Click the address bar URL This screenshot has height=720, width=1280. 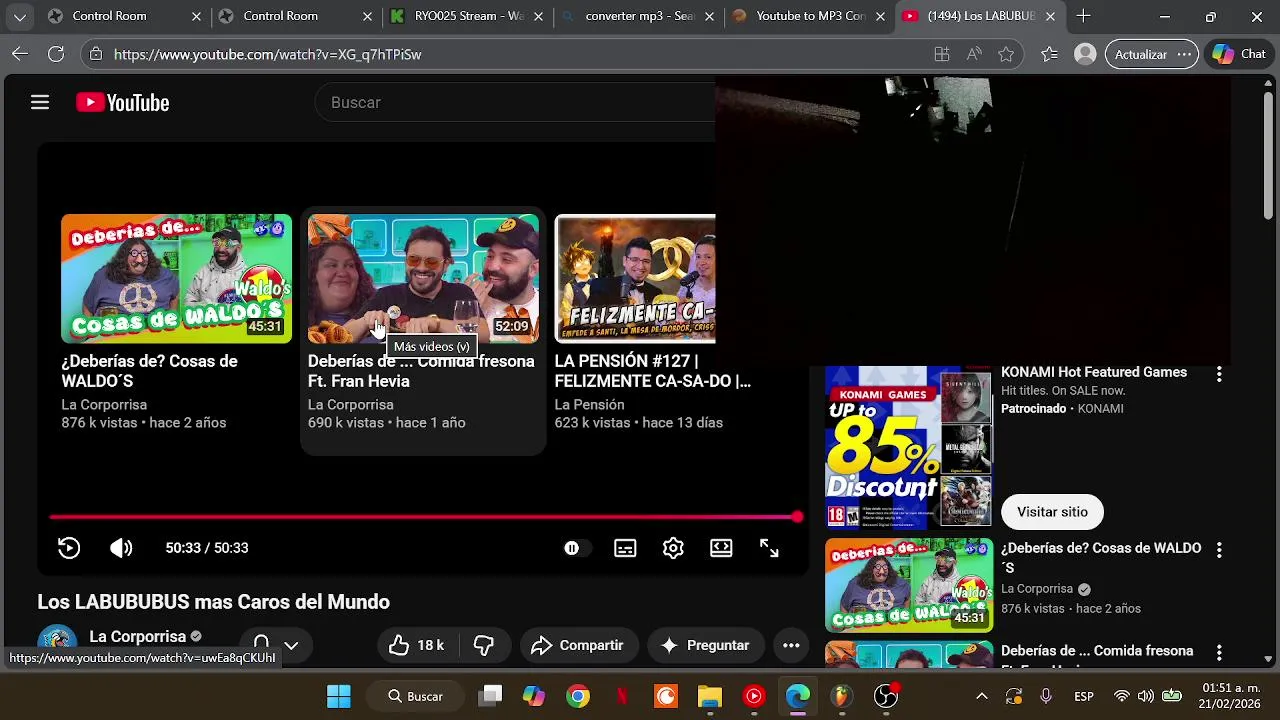point(268,55)
